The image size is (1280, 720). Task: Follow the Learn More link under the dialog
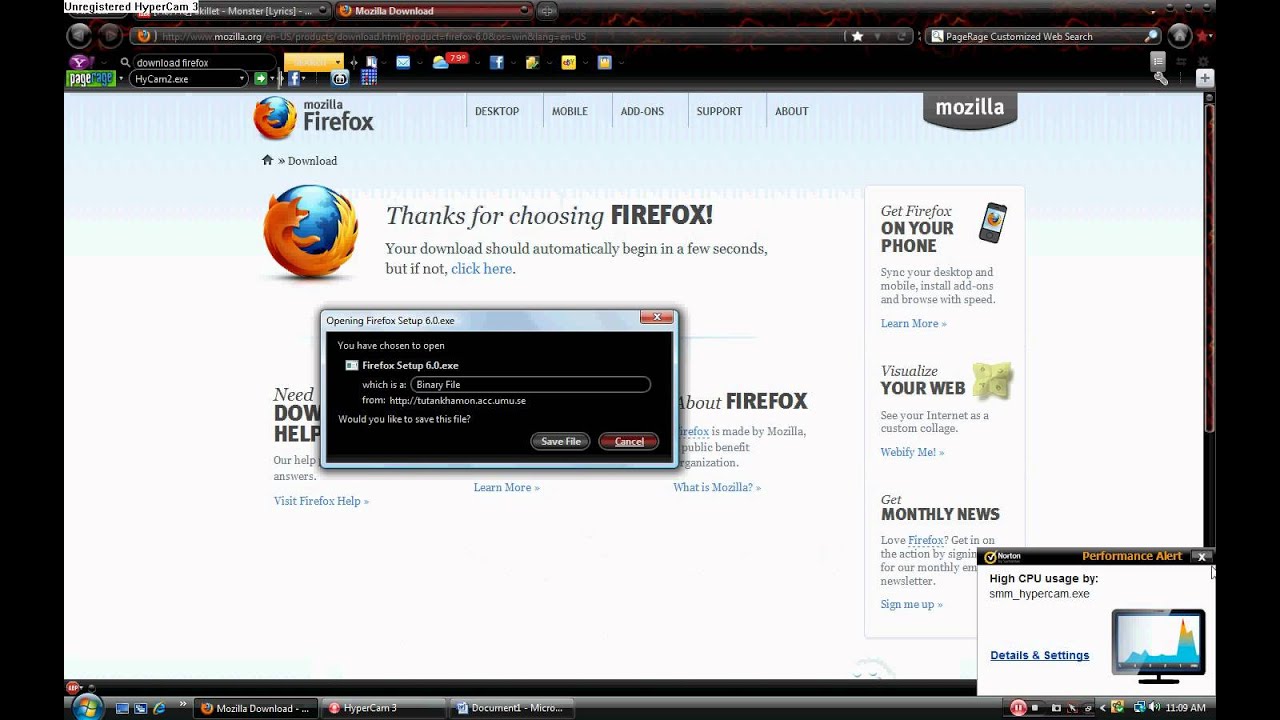coord(506,487)
